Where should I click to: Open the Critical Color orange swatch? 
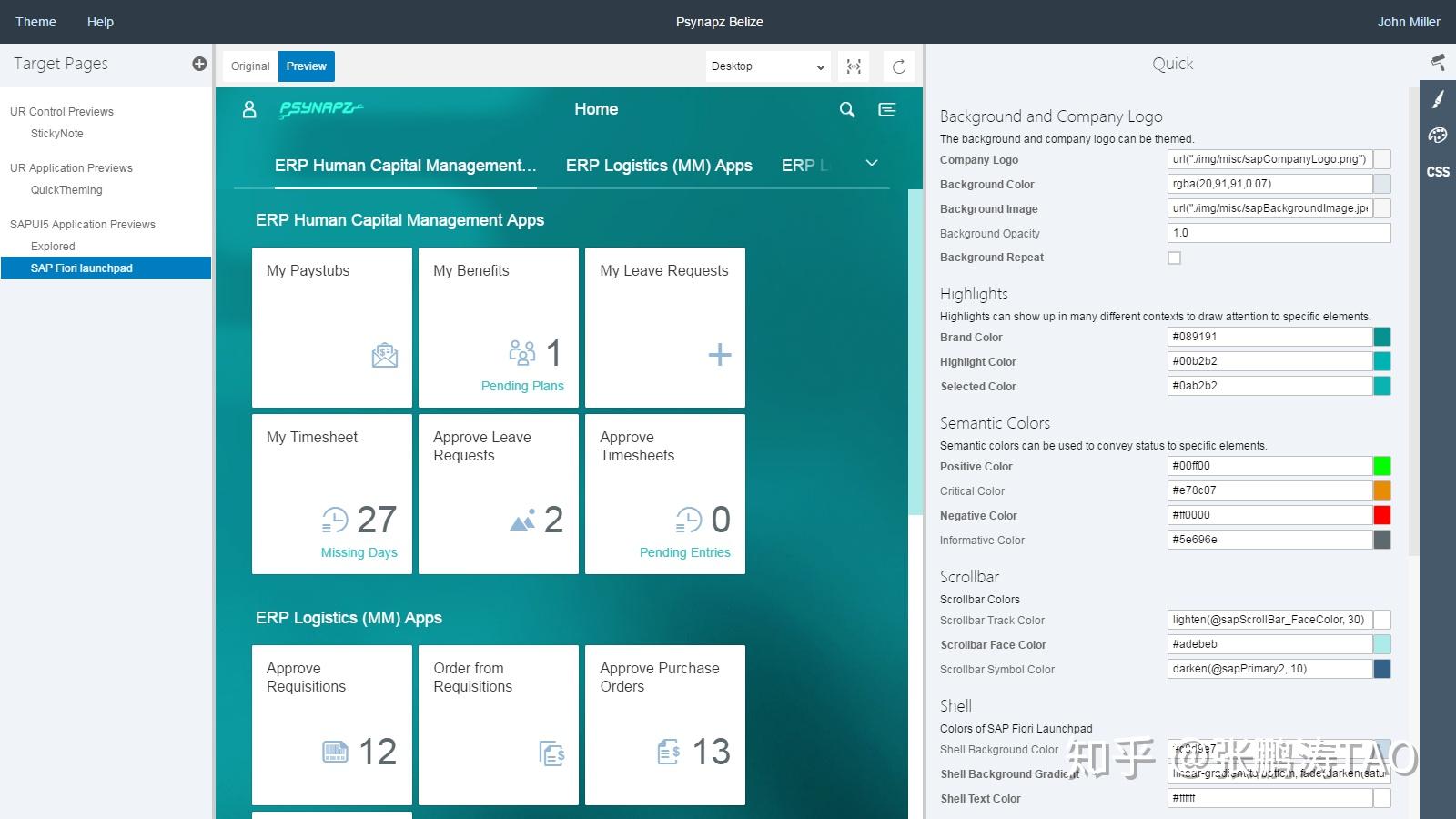[1381, 490]
